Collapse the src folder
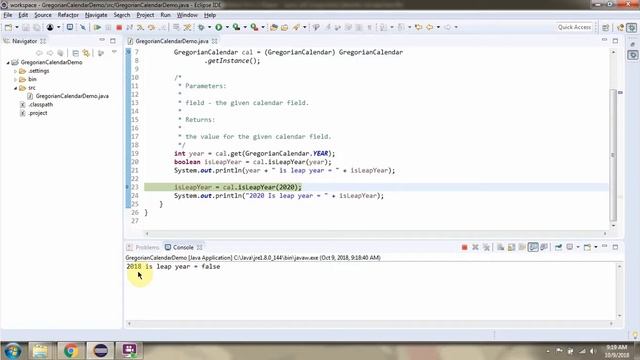Image resolution: width=640 pixels, height=360 pixels. (16, 88)
